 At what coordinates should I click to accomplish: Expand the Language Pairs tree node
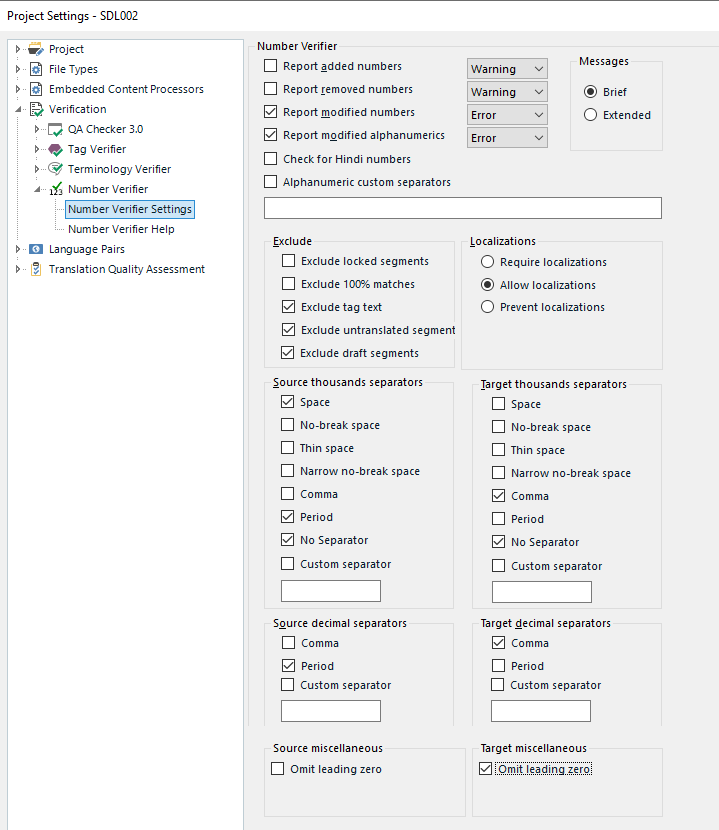[x=17, y=249]
